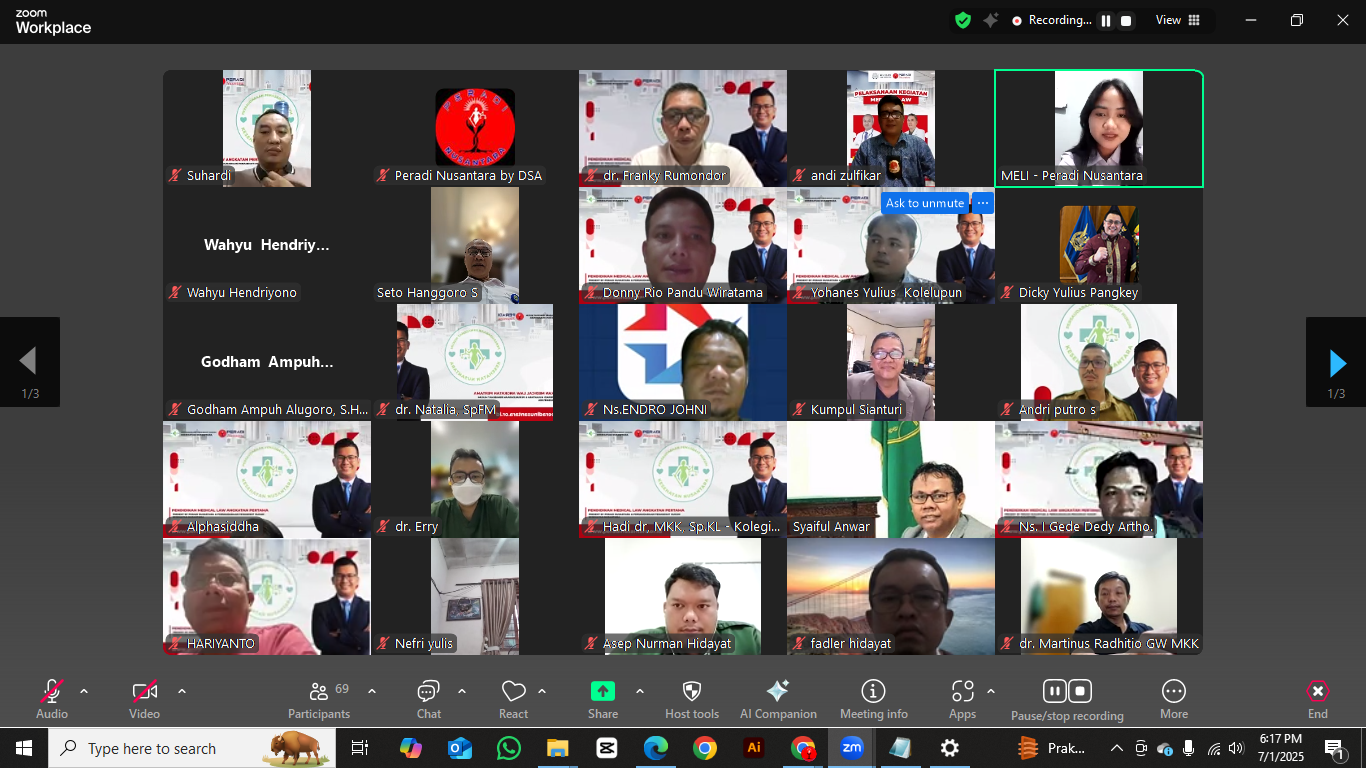
Task: Open the More options menu
Action: (1173, 692)
